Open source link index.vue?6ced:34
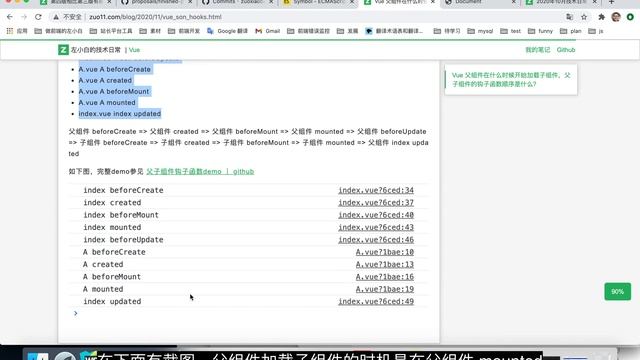Screen dimensions: 640x360 tap(376, 190)
